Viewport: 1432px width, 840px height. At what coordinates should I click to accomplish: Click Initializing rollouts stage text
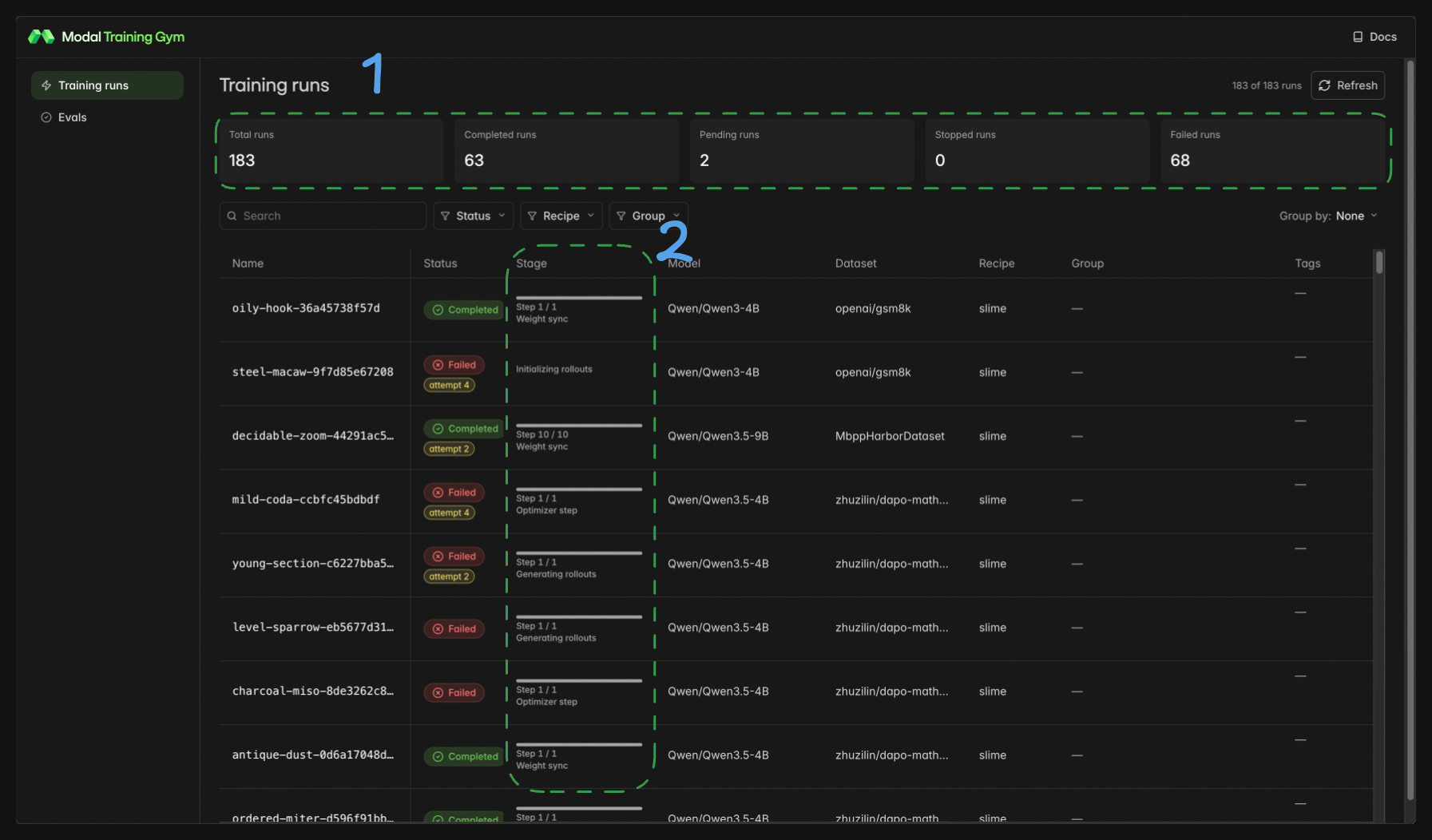pos(554,369)
